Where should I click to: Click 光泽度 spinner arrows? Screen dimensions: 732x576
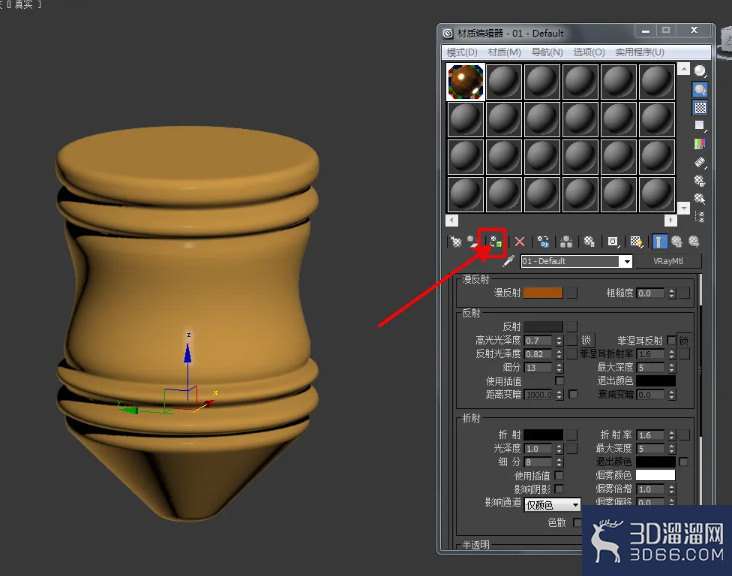click(559, 449)
